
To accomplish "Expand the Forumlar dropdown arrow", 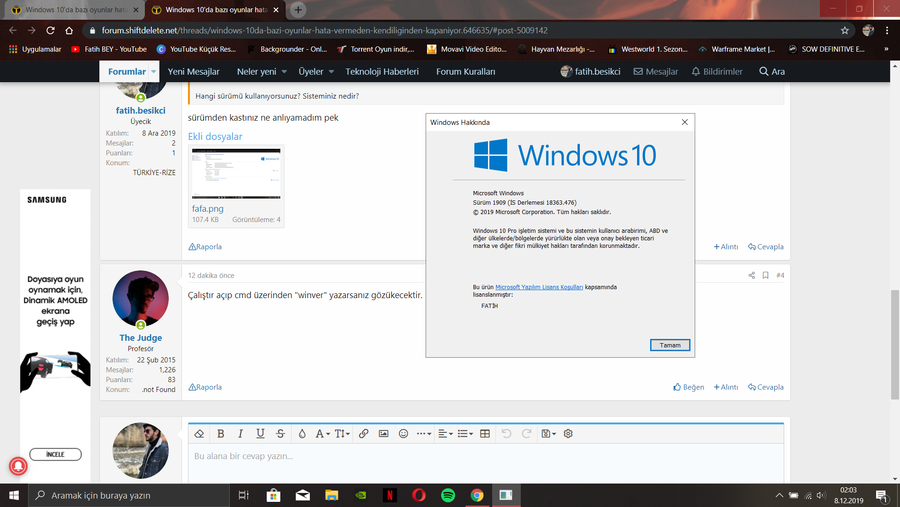I will [153, 72].
